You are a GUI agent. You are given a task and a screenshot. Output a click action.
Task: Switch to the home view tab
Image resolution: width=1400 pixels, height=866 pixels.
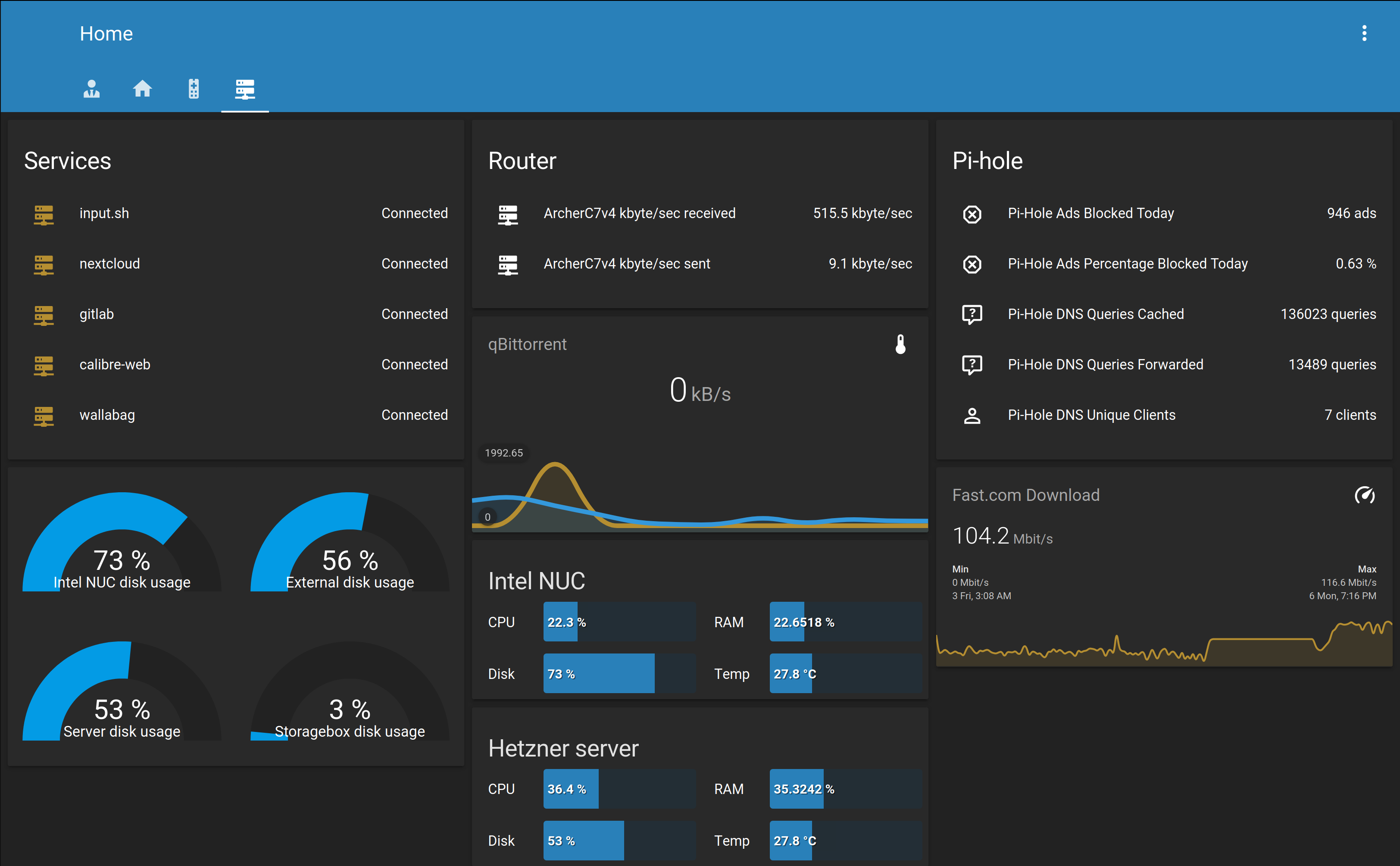(143, 89)
